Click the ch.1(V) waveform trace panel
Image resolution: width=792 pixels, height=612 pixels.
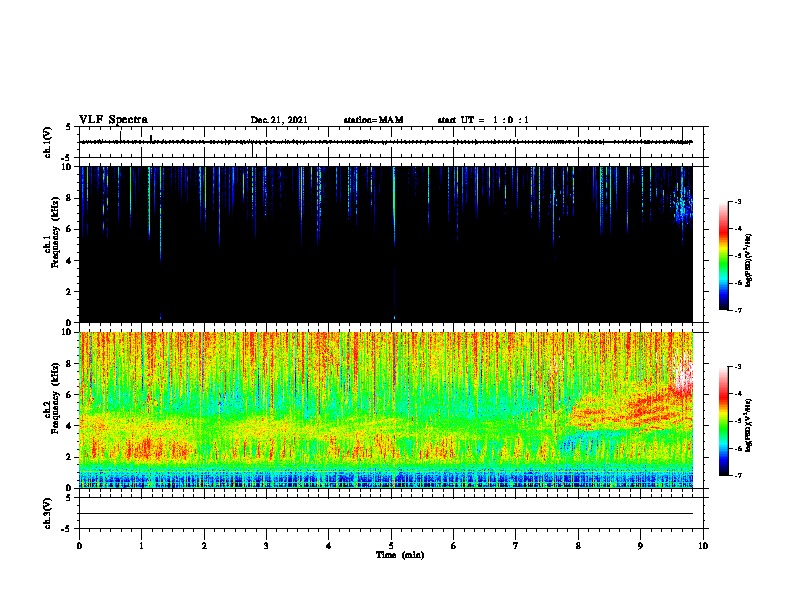[x=391, y=142]
